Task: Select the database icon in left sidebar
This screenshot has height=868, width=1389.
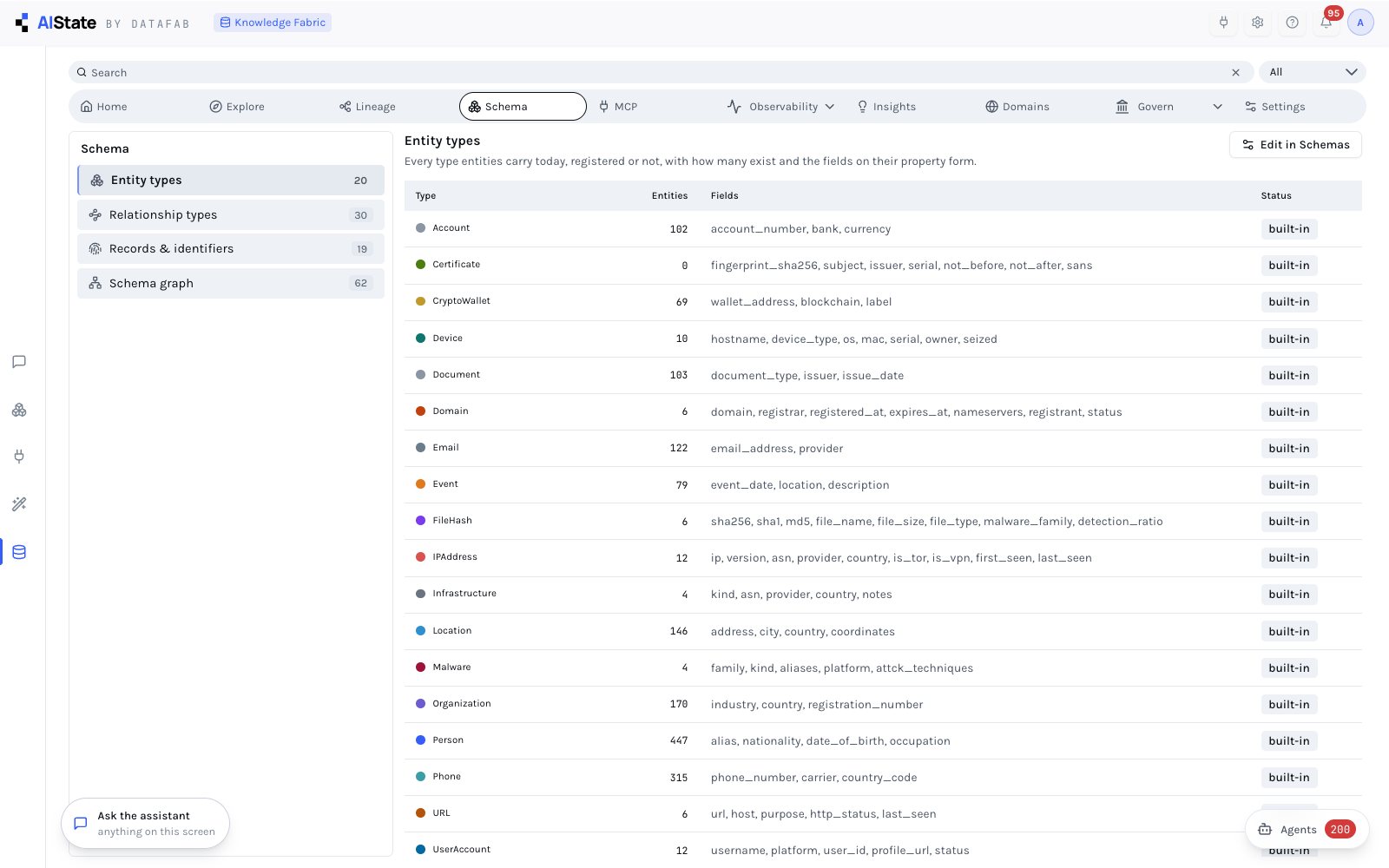Action: [19, 552]
